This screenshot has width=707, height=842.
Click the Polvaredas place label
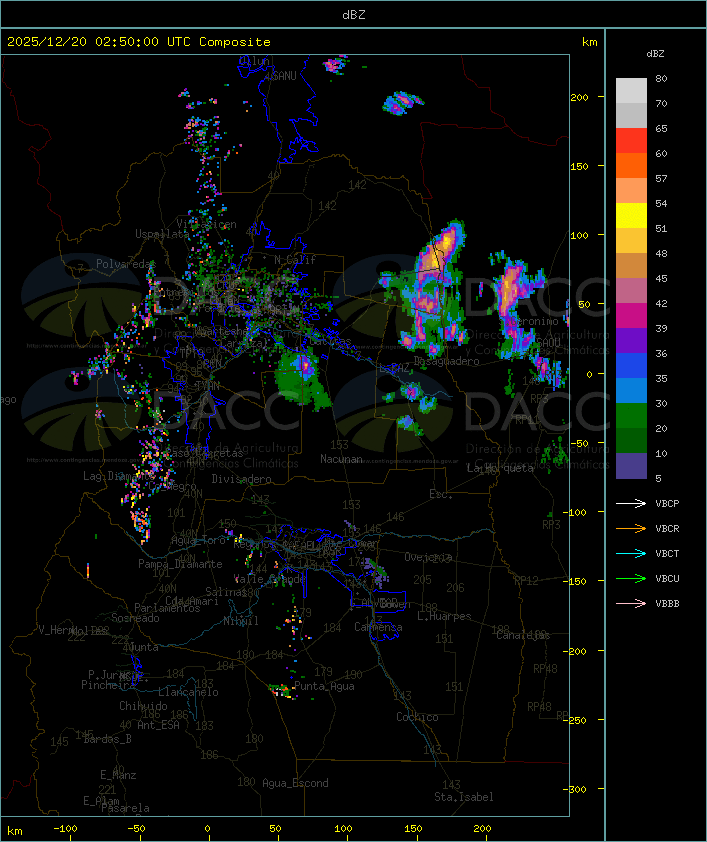pyautogui.click(x=126, y=264)
